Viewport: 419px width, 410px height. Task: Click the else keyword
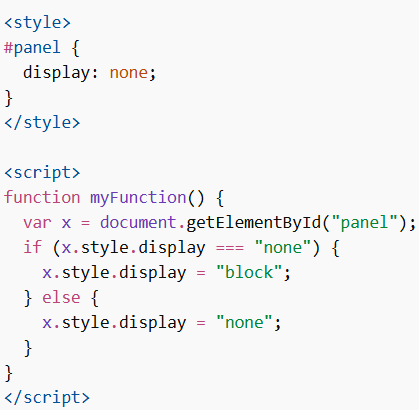click(61, 297)
